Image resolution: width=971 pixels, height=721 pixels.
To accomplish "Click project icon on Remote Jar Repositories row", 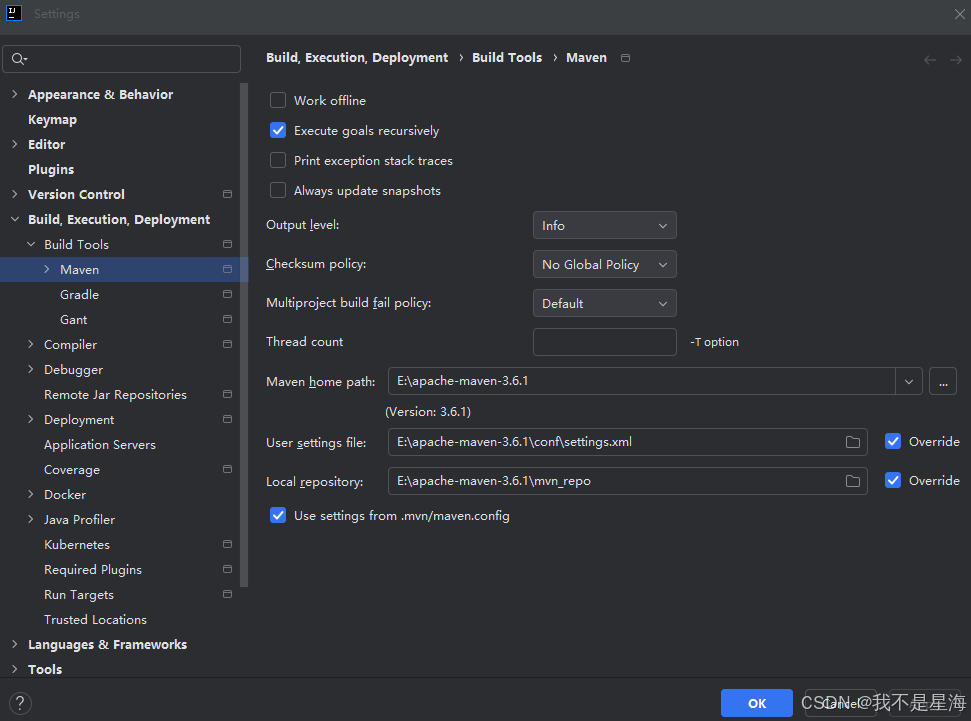I will click(227, 394).
